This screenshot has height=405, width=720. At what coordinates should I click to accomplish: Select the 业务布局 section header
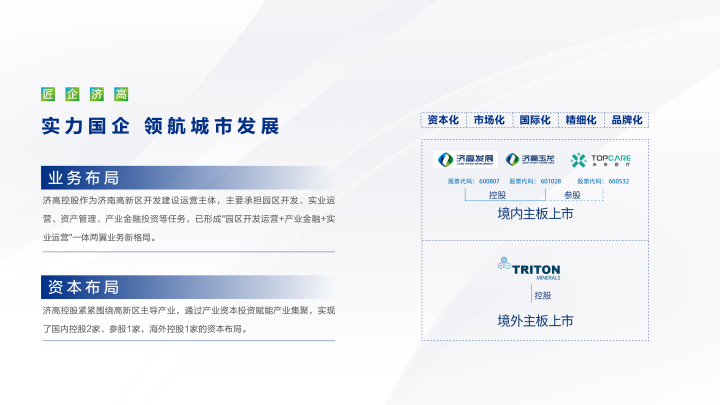click(186, 178)
